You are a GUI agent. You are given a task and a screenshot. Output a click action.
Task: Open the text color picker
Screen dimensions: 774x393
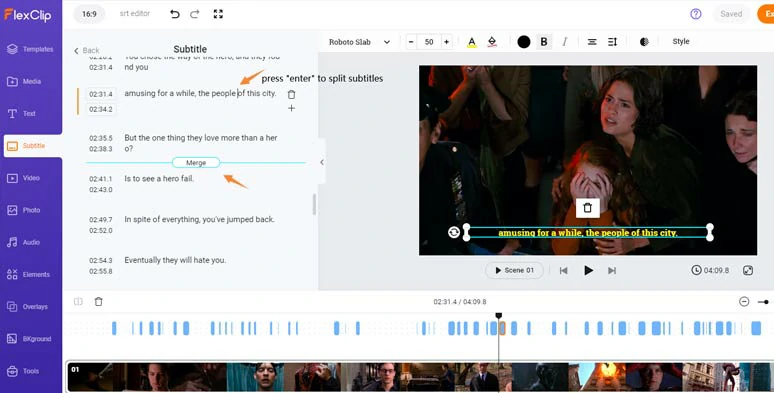coord(472,42)
